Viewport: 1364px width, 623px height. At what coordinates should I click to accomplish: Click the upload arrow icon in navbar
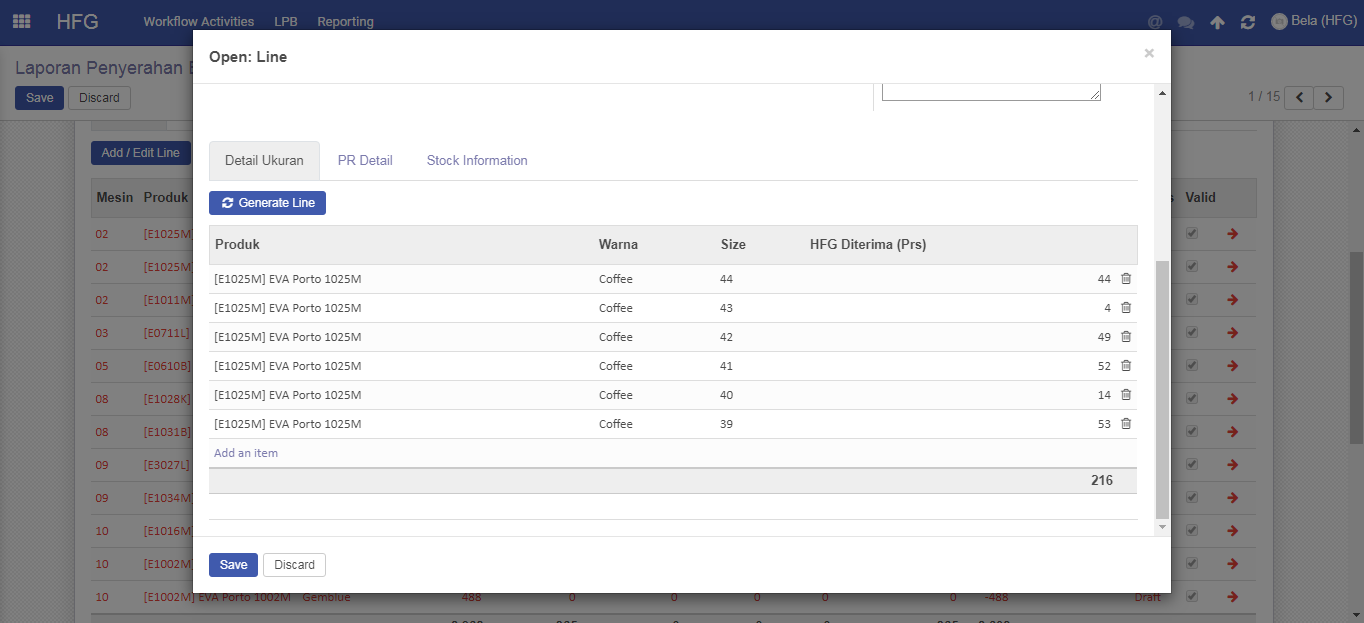click(1217, 22)
